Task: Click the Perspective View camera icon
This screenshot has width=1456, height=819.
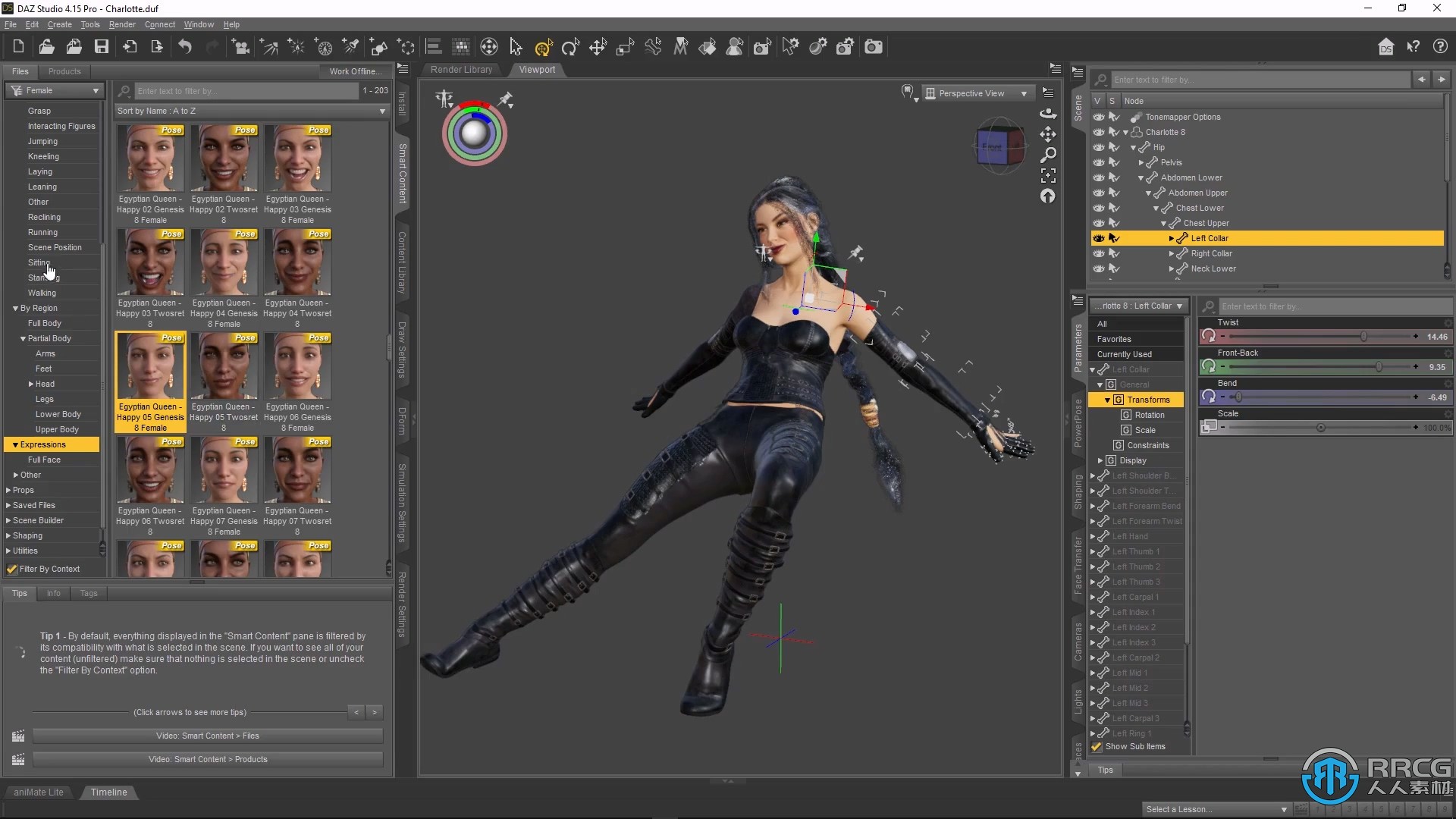Action: (929, 92)
